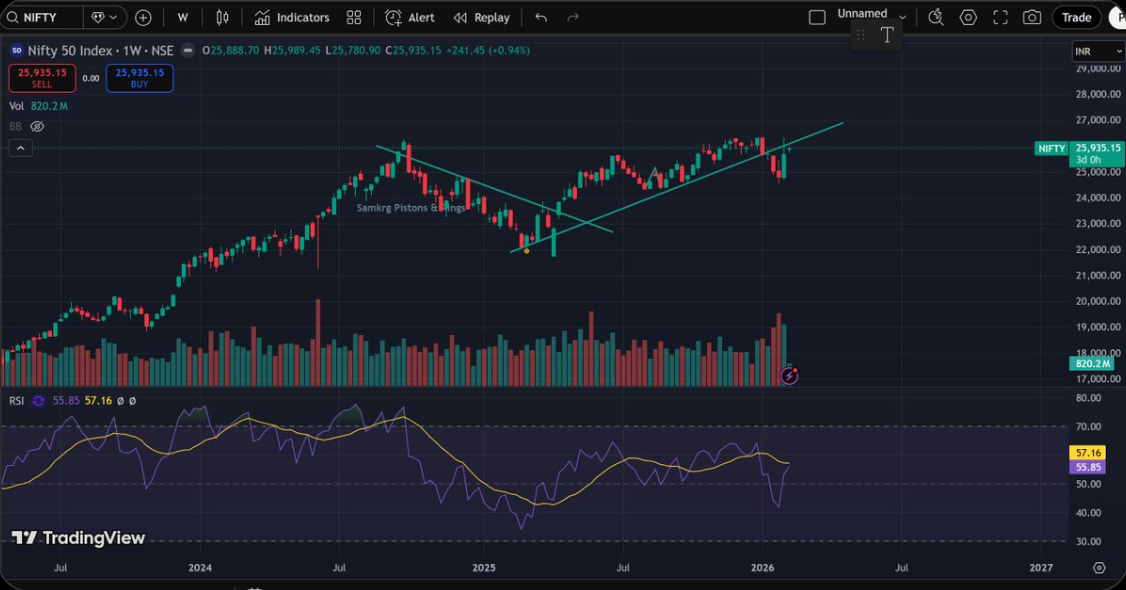Image resolution: width=1126 pixels, height=590 pixels.
Task: Click the 27,000.00 price axis label
Action: (x=1097, y=120)
